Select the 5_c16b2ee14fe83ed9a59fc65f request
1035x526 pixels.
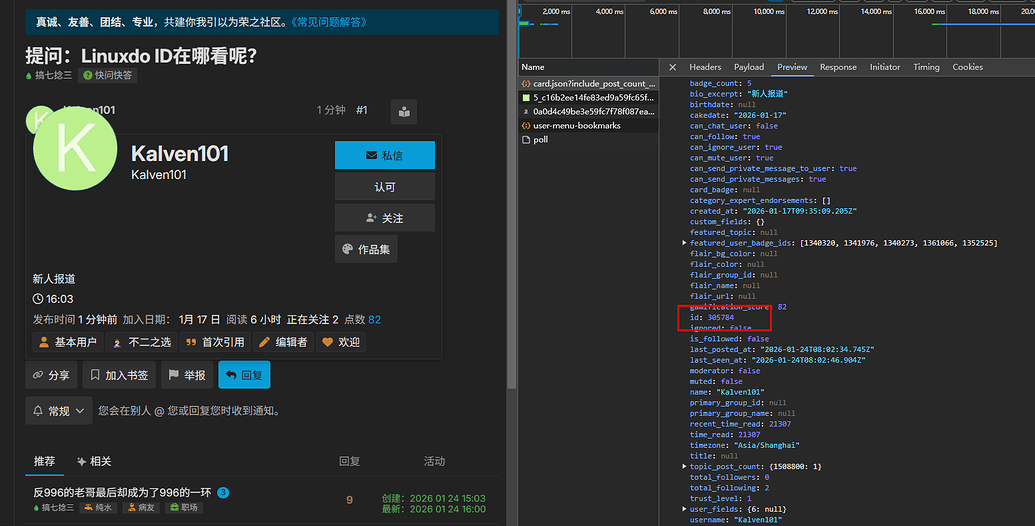click(588, 98)
